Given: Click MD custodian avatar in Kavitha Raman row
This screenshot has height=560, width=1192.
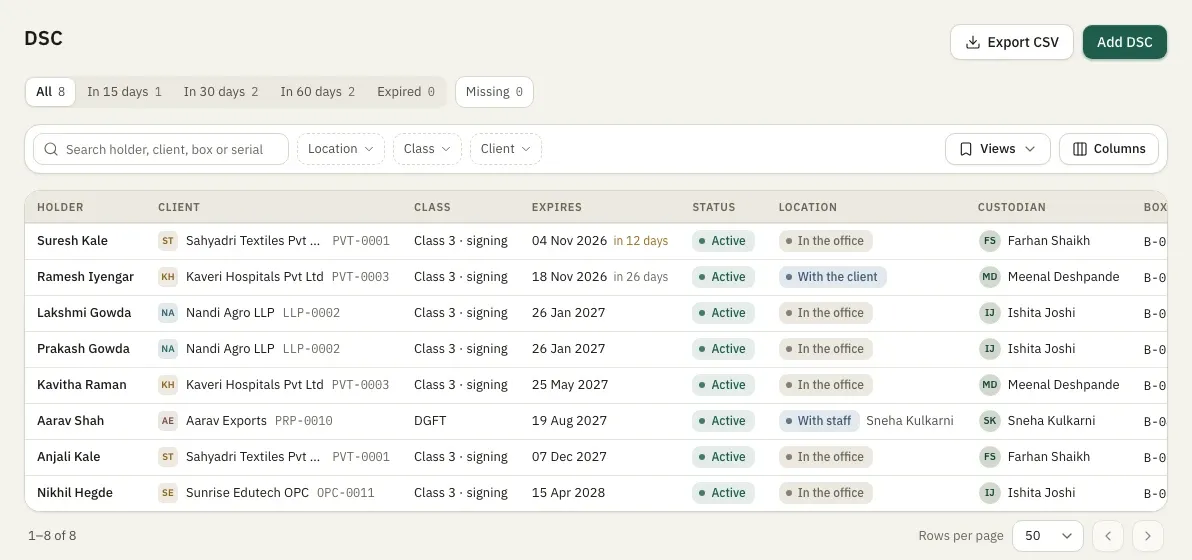Looking at the screenshot, I should [x=990, y=384].
